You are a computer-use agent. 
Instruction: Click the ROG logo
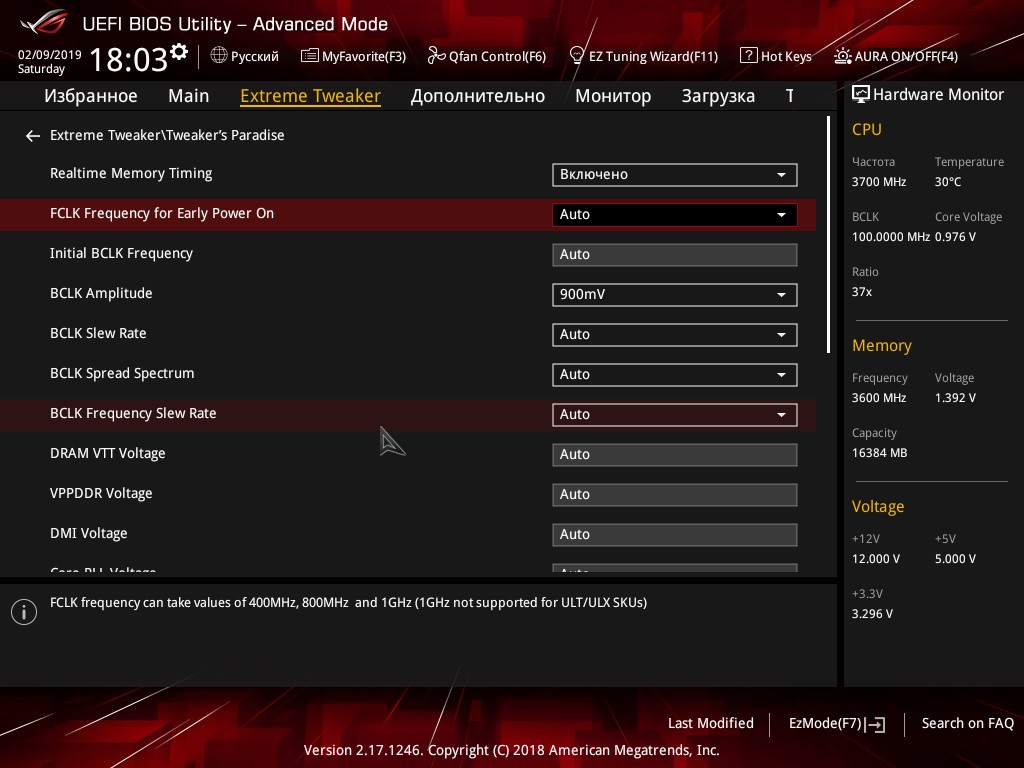(x=43, y=22)
